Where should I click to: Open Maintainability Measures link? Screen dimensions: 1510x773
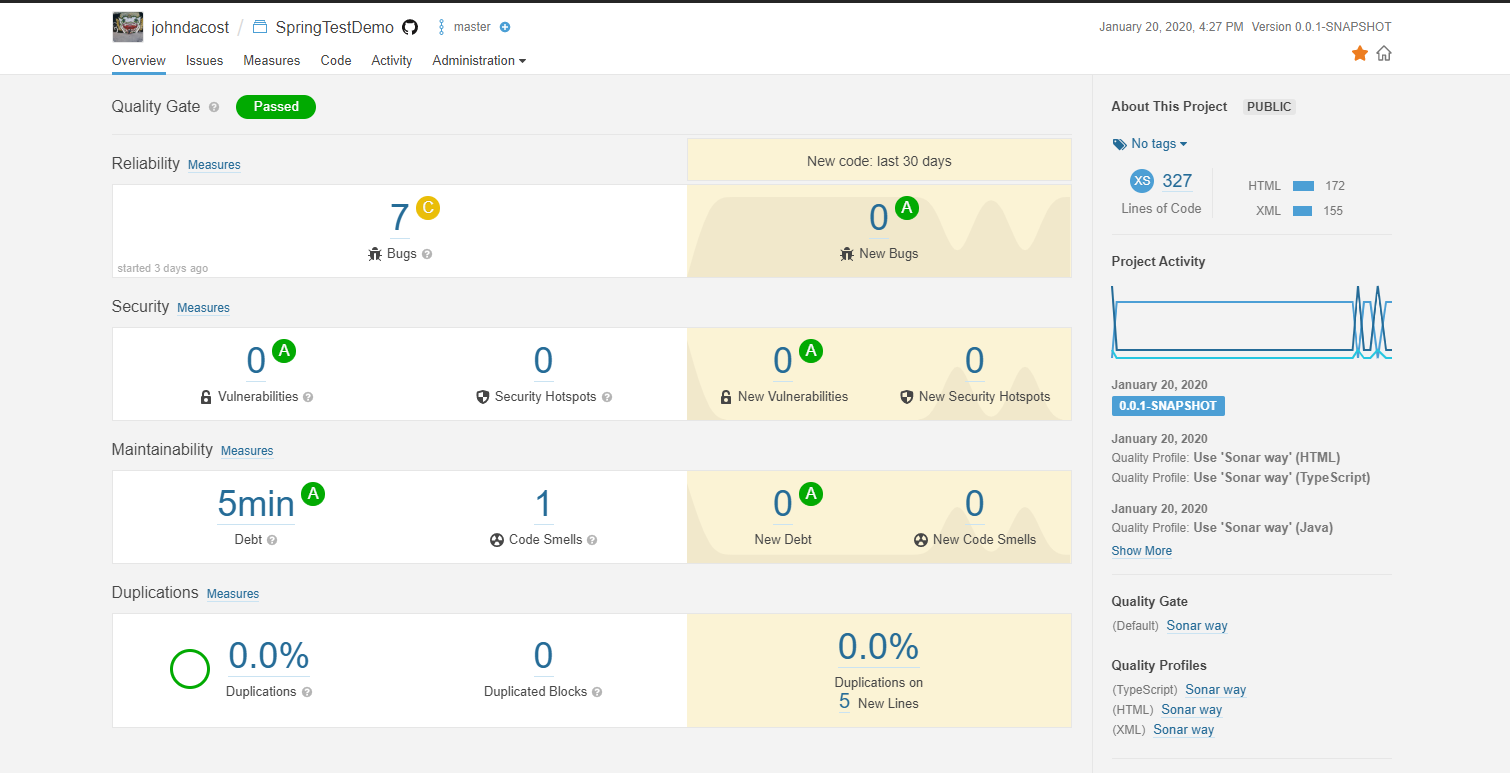247,451
